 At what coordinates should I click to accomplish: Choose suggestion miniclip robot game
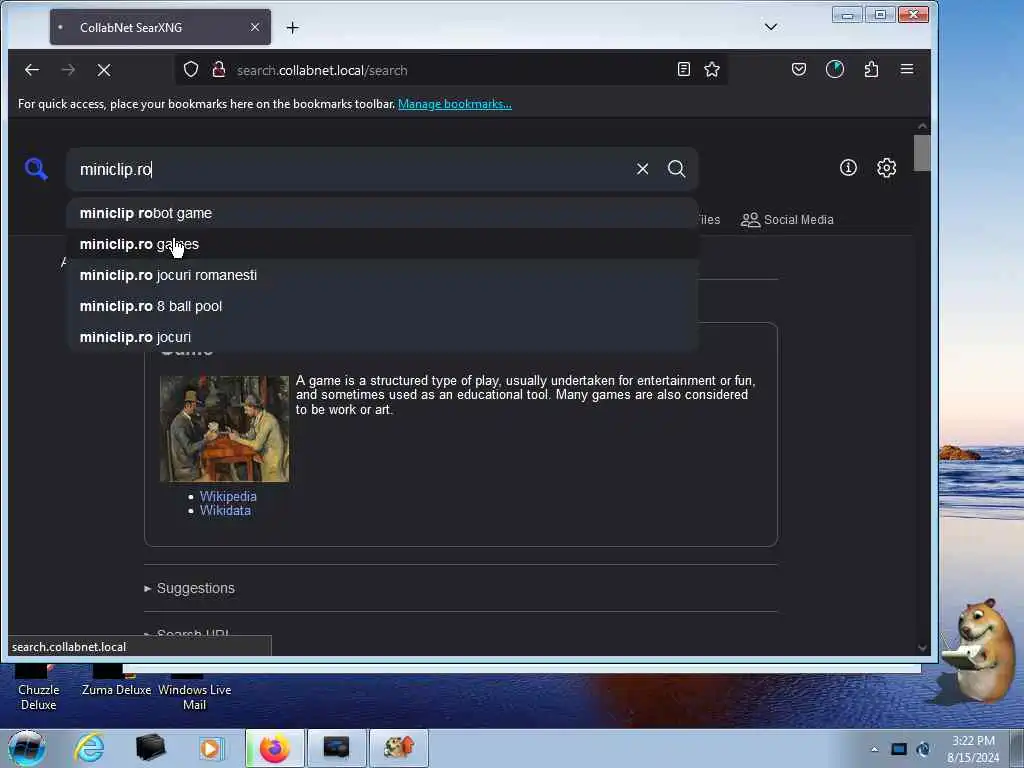[x=382, y=213]
